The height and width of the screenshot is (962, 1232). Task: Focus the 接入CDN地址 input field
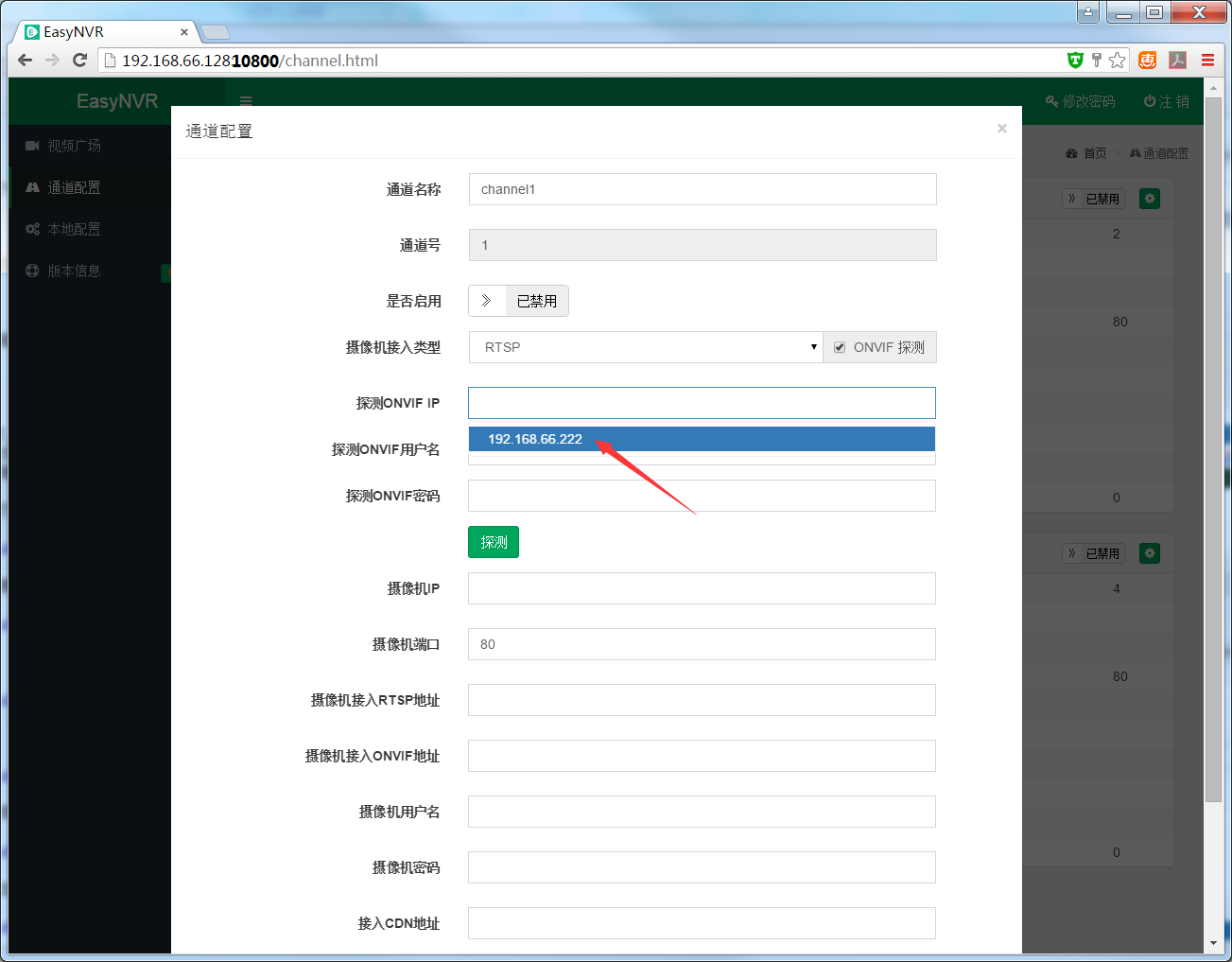coord(702,923)
